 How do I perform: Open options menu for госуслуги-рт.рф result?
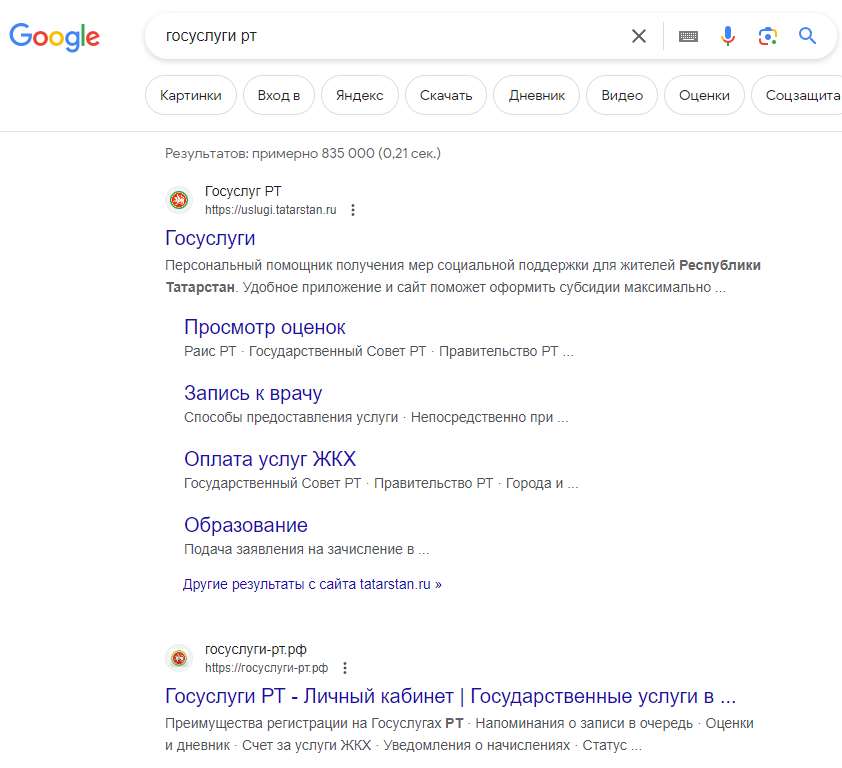coord(345,668)
